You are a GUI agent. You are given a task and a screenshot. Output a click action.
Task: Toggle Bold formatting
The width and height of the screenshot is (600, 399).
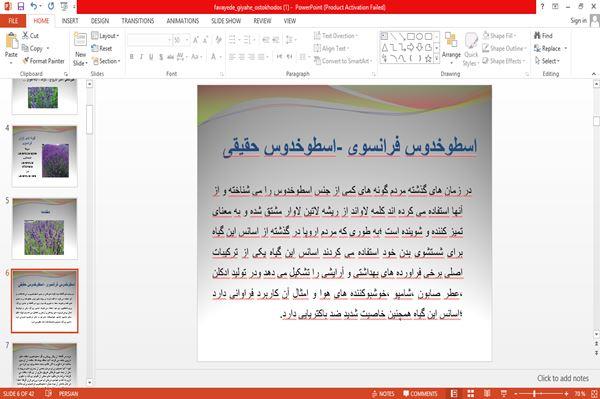click(x=132, y=57)
